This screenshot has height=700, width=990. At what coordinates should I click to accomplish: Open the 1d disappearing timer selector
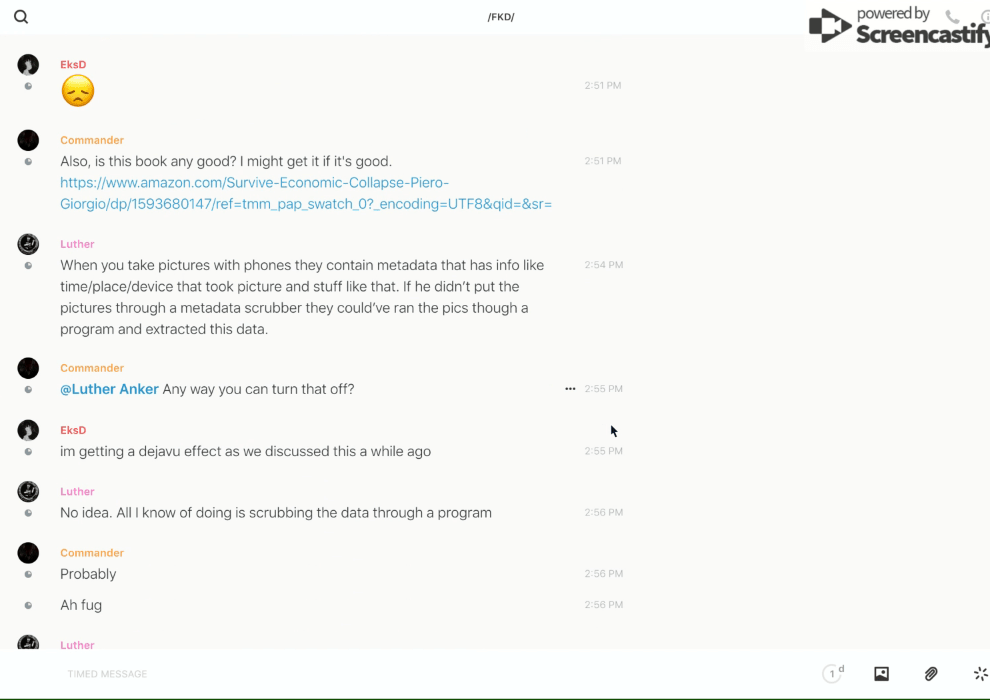tap(833, 674)
